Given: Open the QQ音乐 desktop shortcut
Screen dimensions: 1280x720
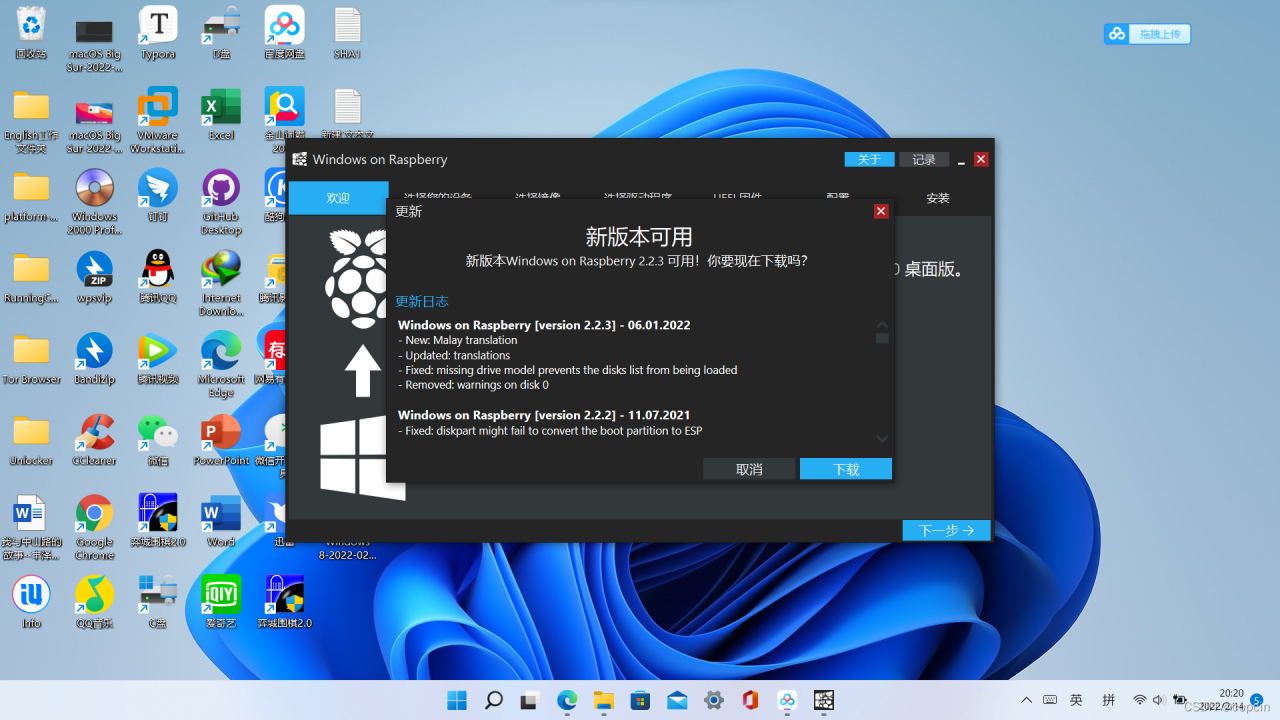Looking at the screenshot, I should (x=95, y=603).
